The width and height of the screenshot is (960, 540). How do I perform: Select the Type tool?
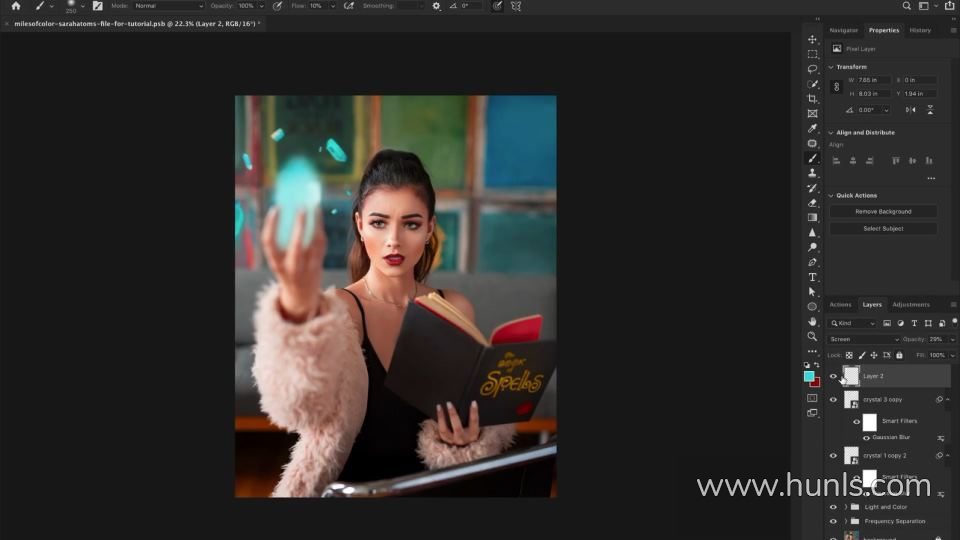(x=812, y=277)
